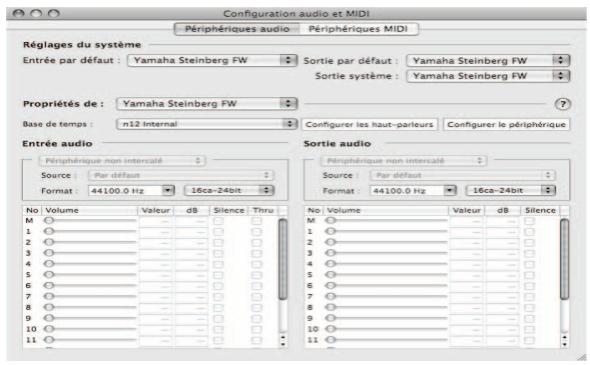This screenshot has height=365, width=590.
Task: Click output dB cell for channel 2
Action: (x=503, y=242)
